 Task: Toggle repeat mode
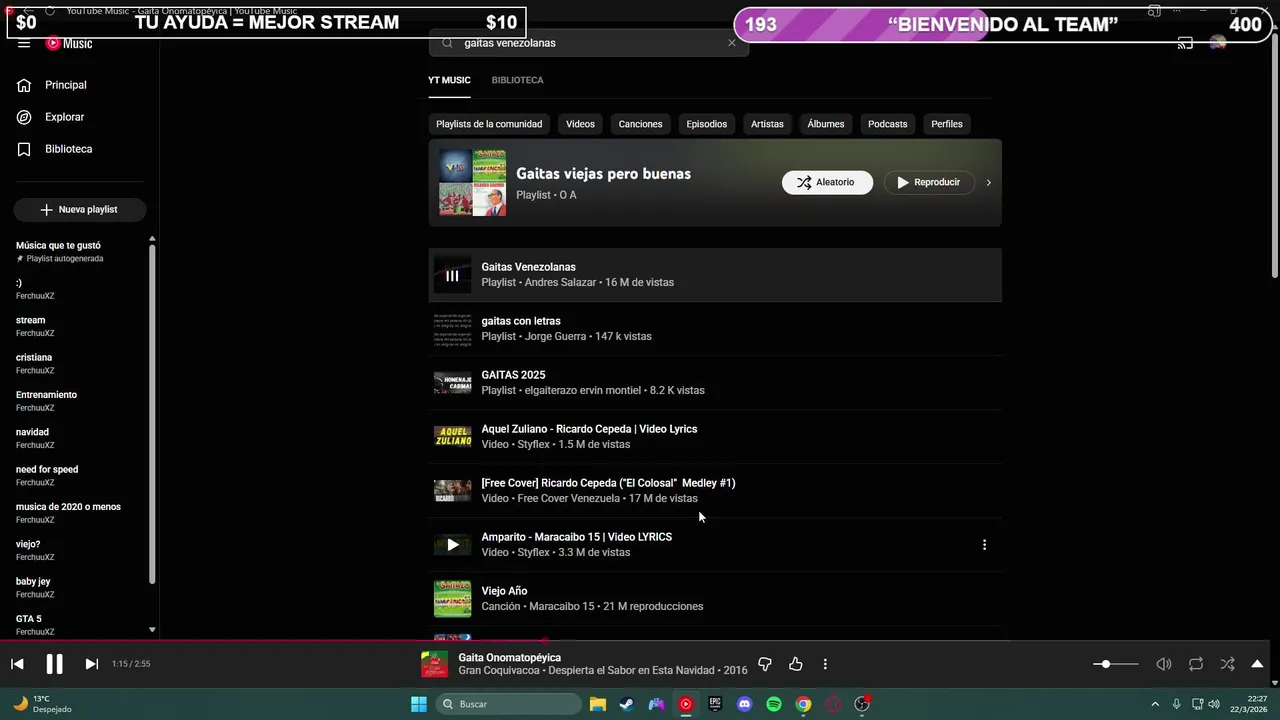tap(1196, 664)
